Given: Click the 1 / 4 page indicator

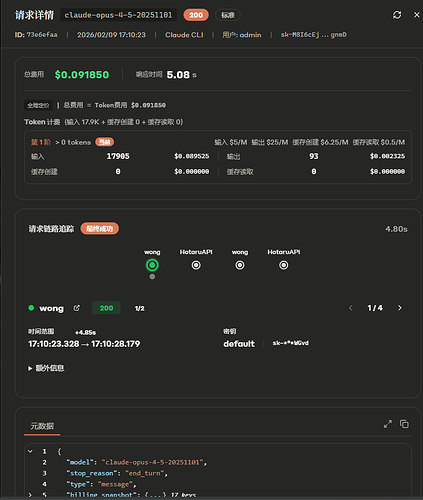Looking at the screenshot, I should [375, 308].
